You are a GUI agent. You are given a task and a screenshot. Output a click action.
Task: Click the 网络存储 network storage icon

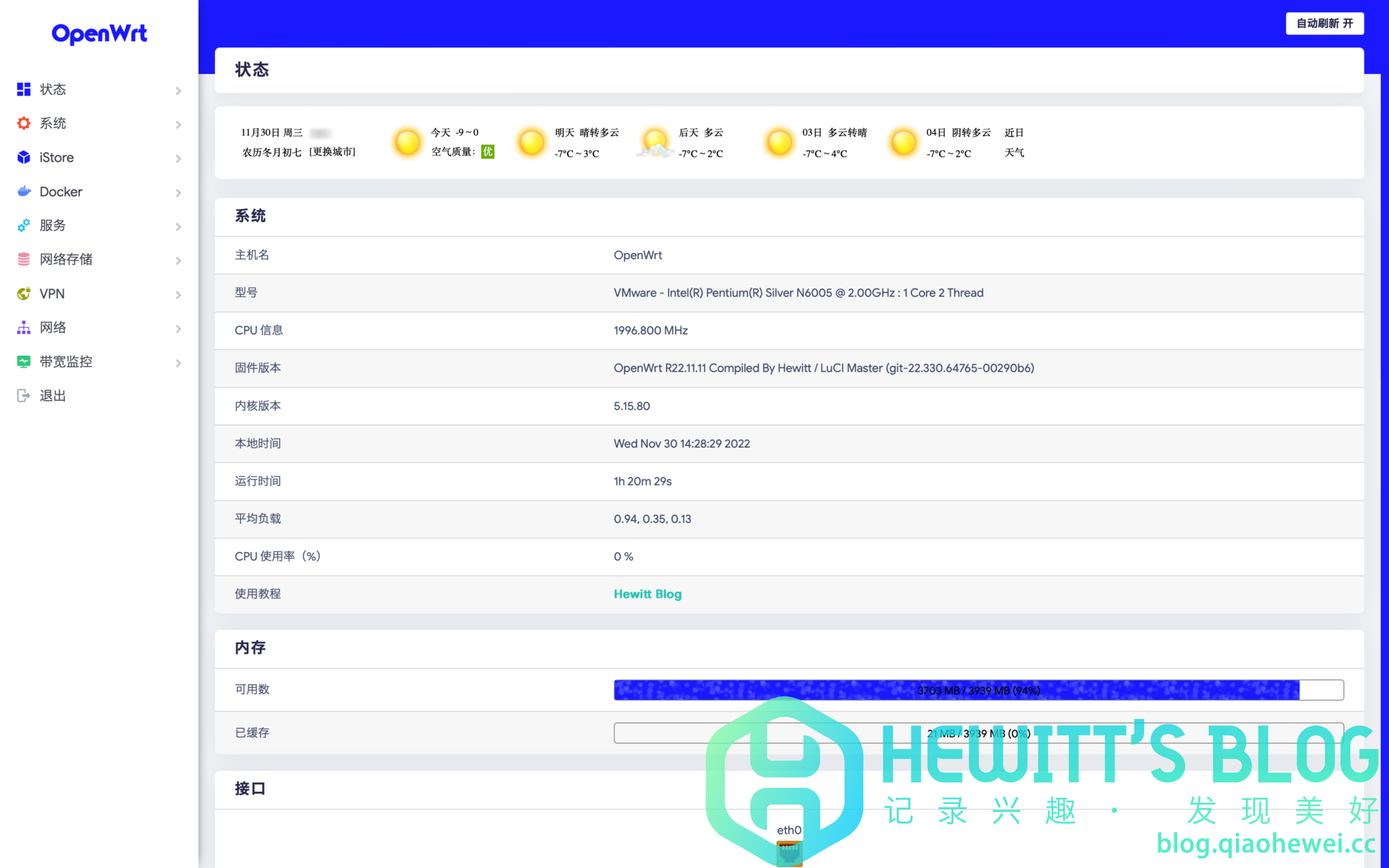click(x=23, y=259)
